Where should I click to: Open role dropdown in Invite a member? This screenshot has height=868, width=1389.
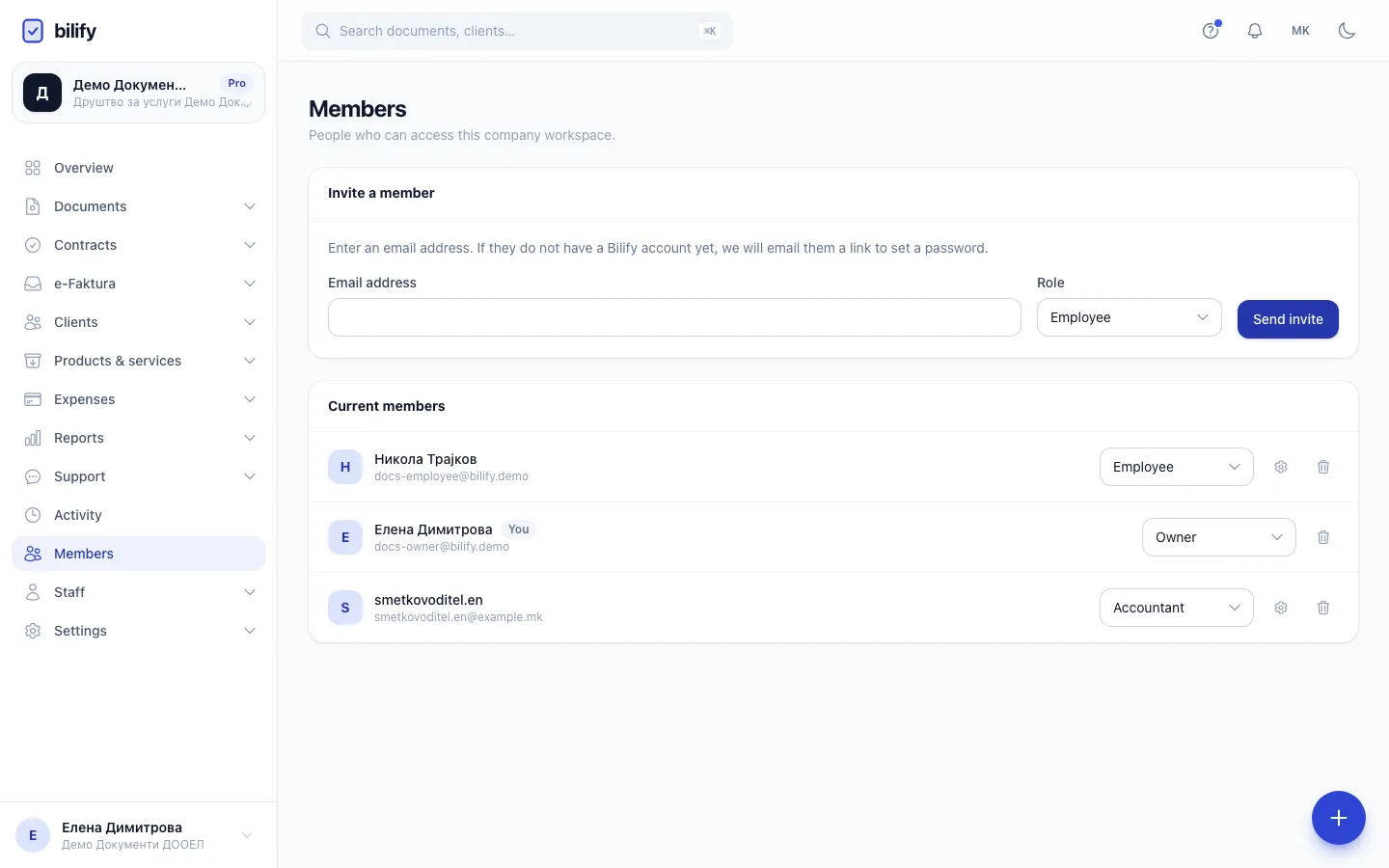[x=1130, y=317]
